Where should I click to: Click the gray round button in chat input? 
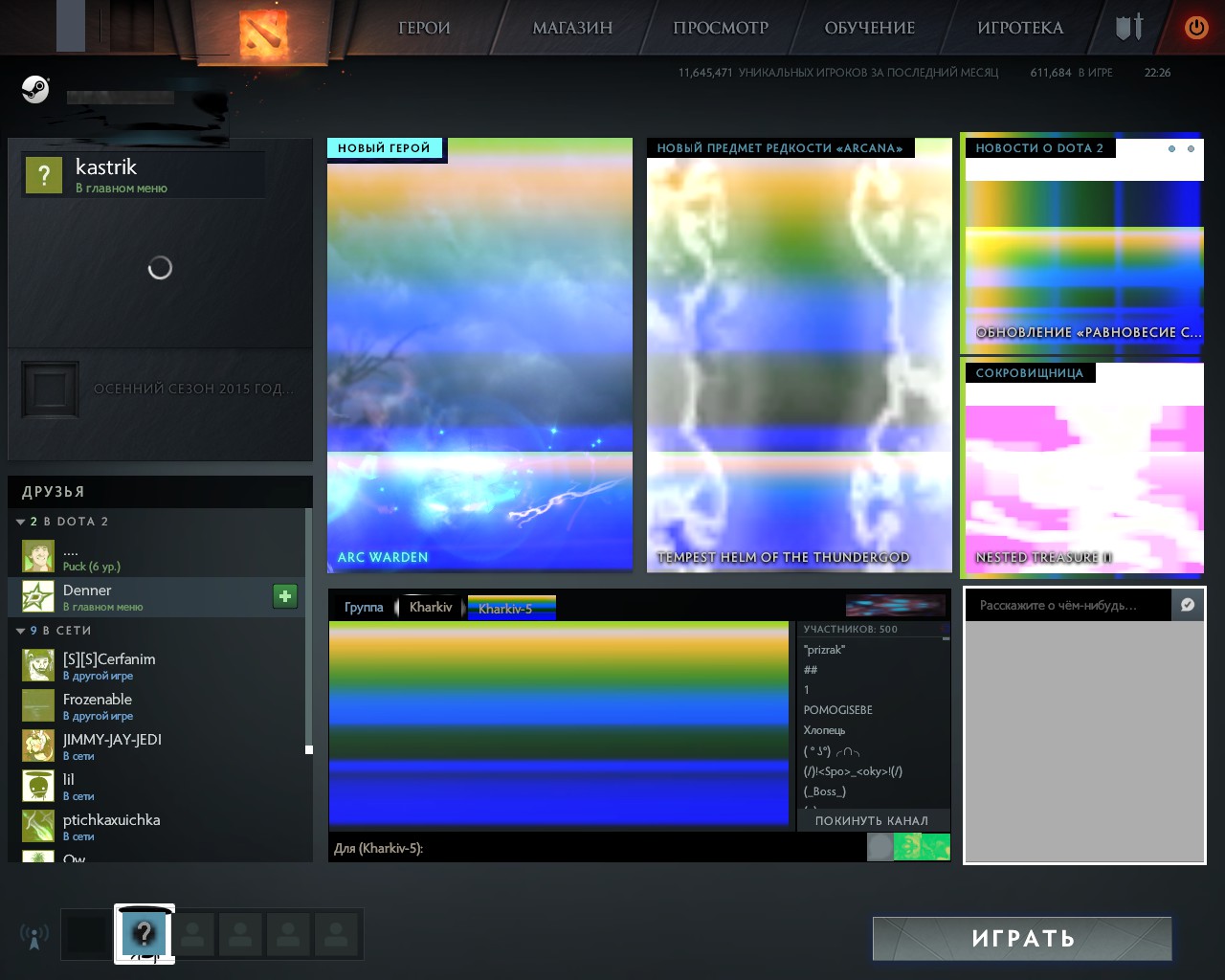880,847
